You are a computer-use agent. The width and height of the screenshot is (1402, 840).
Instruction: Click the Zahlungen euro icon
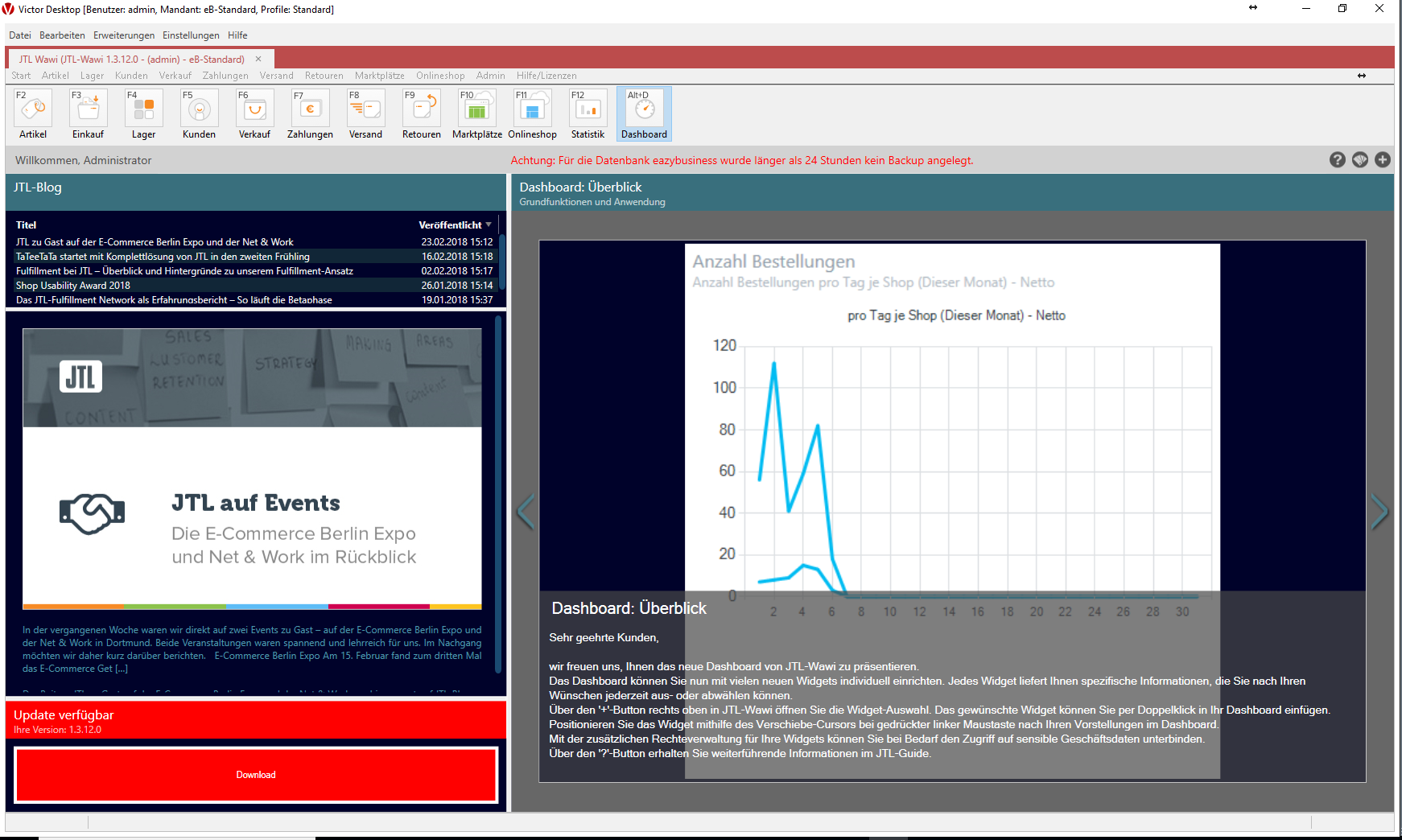[x=310, y=109]
